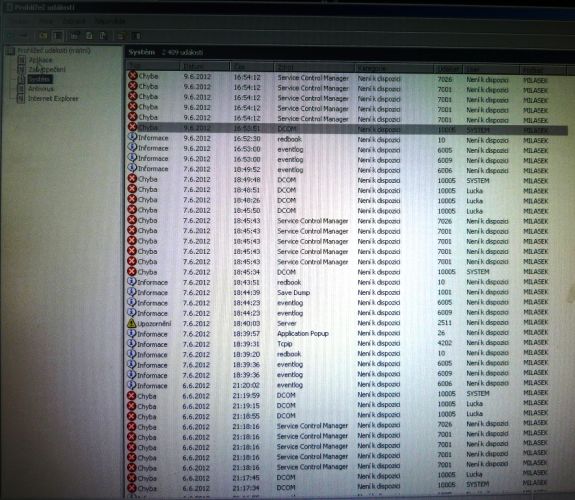The width and height of the screenshot is (575, 500).
Task: Select the highlighted DCOM error at 16:53:51
Action: 347,129
